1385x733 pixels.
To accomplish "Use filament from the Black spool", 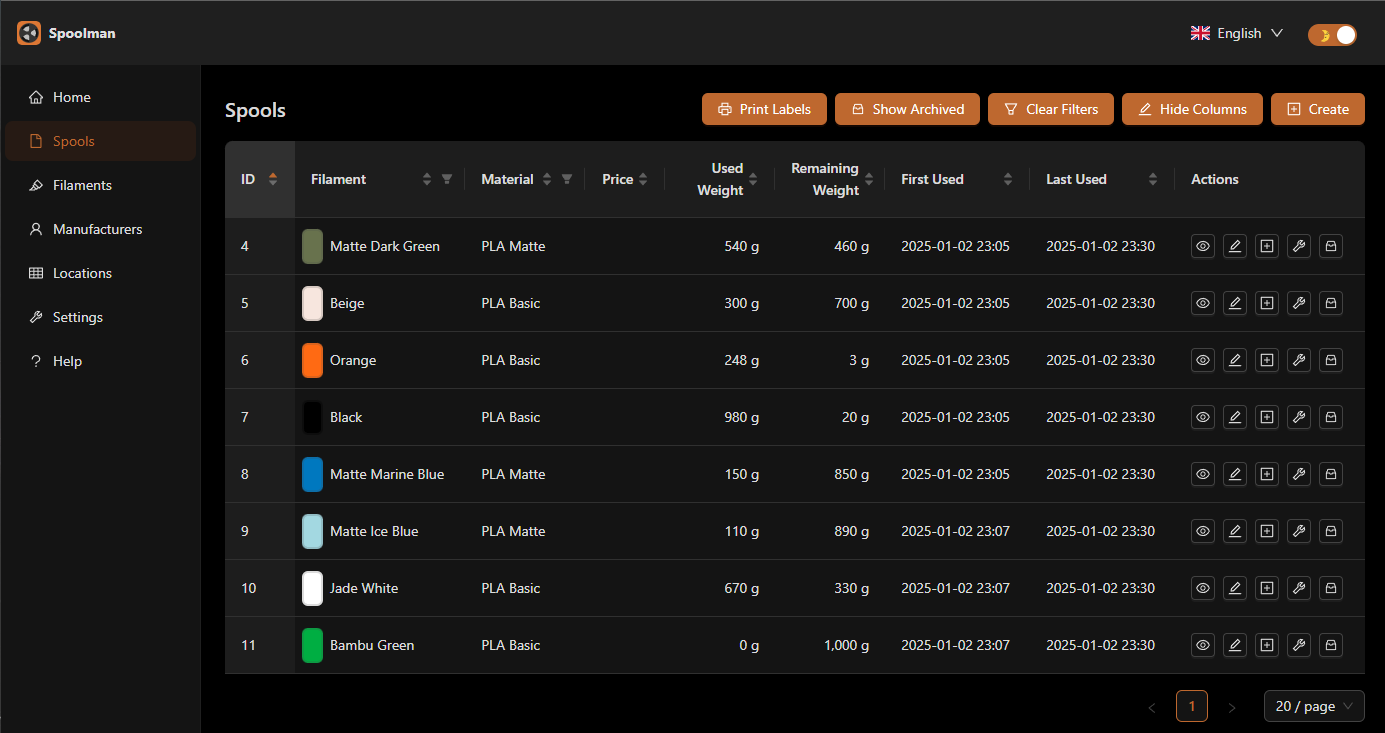I will coord(1298,417).
